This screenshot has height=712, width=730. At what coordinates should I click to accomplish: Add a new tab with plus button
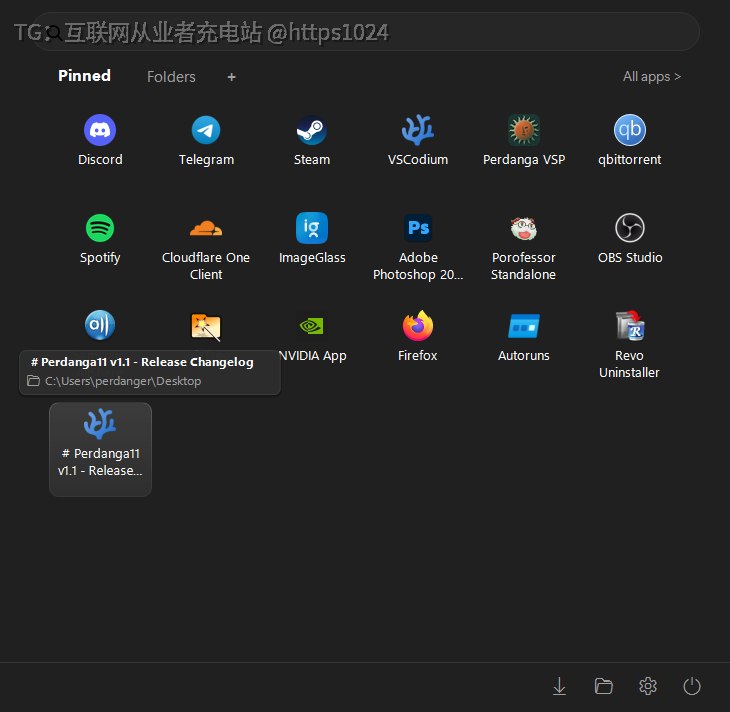point(231,77)
